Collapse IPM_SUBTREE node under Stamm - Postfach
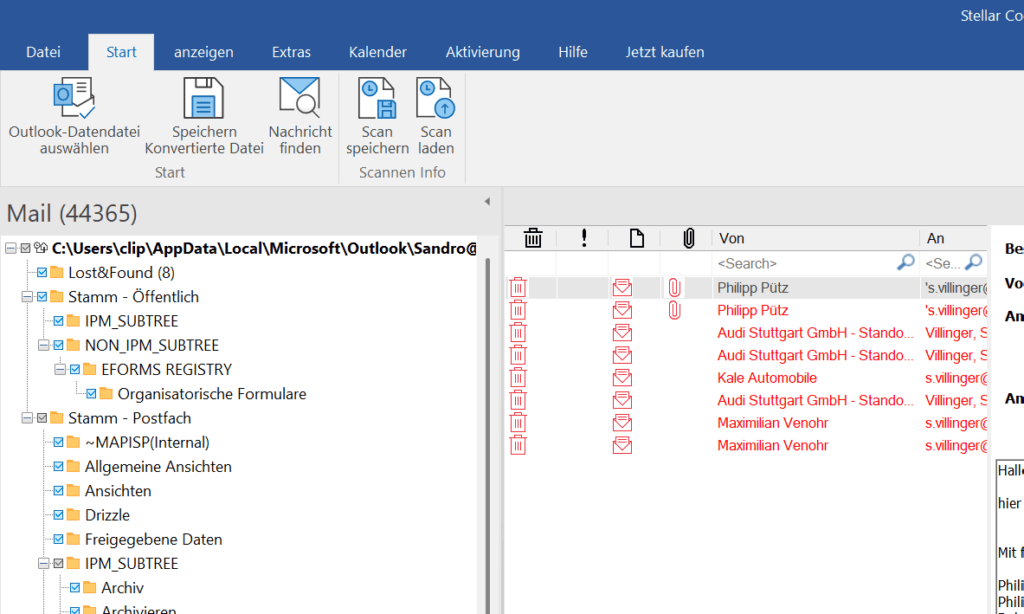The image size is (1024, 614). pyautogui.click(x=43, y=564)
